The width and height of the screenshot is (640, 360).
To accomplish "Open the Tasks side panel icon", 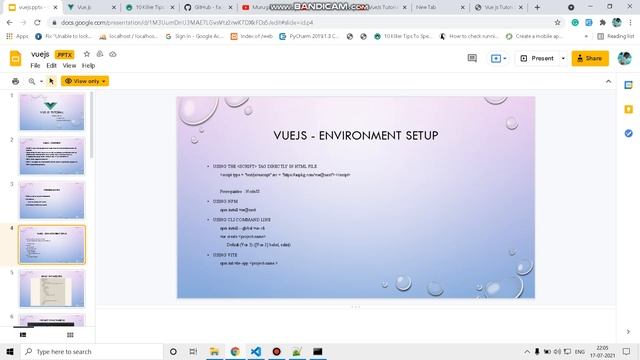I will (628, 133).
